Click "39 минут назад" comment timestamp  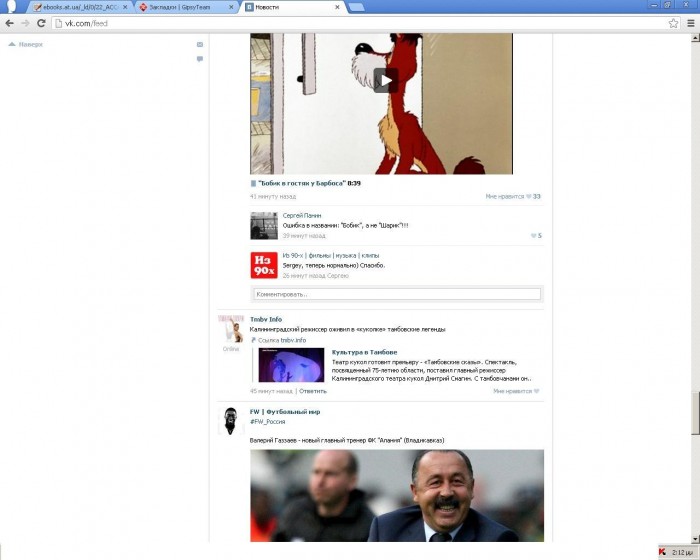pos(304,235)
